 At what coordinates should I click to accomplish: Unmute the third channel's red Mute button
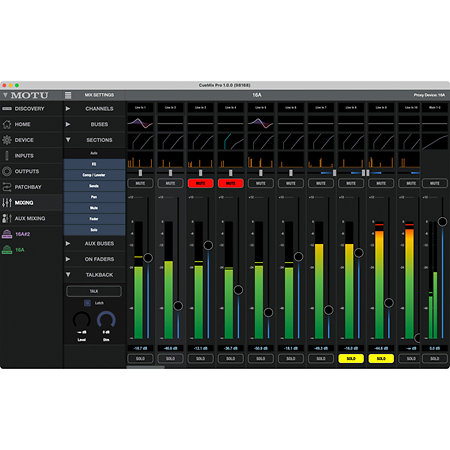(x=200, y=183)
